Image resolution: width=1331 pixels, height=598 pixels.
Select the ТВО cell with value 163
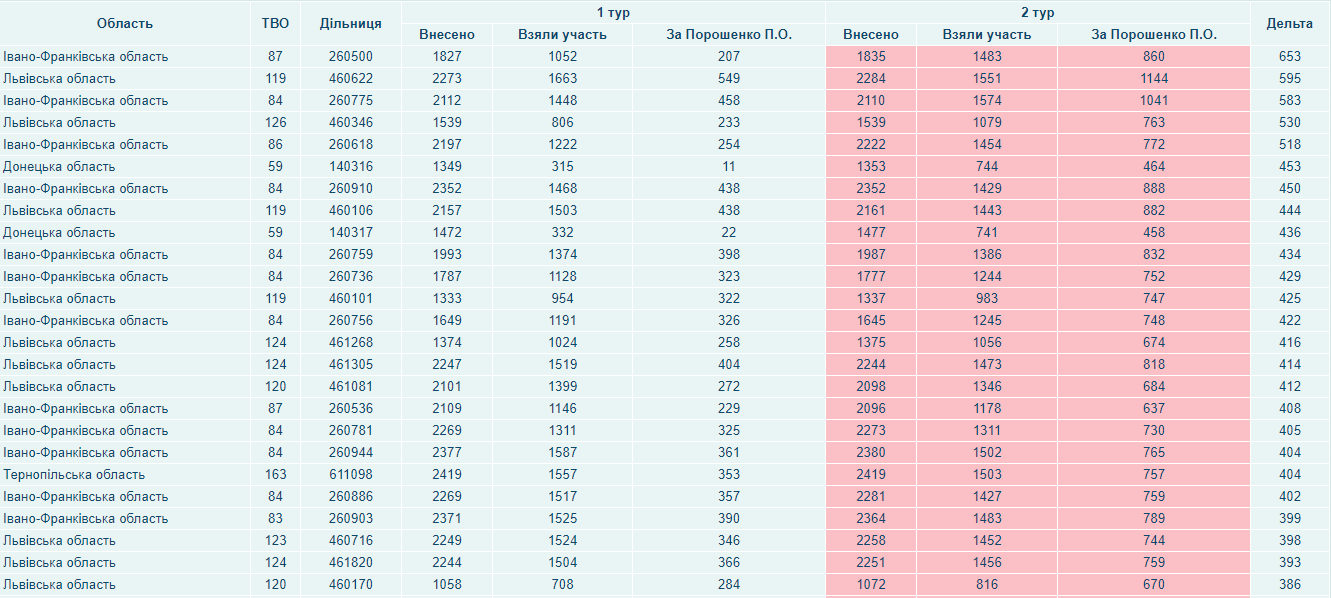(x=275, y=475)
